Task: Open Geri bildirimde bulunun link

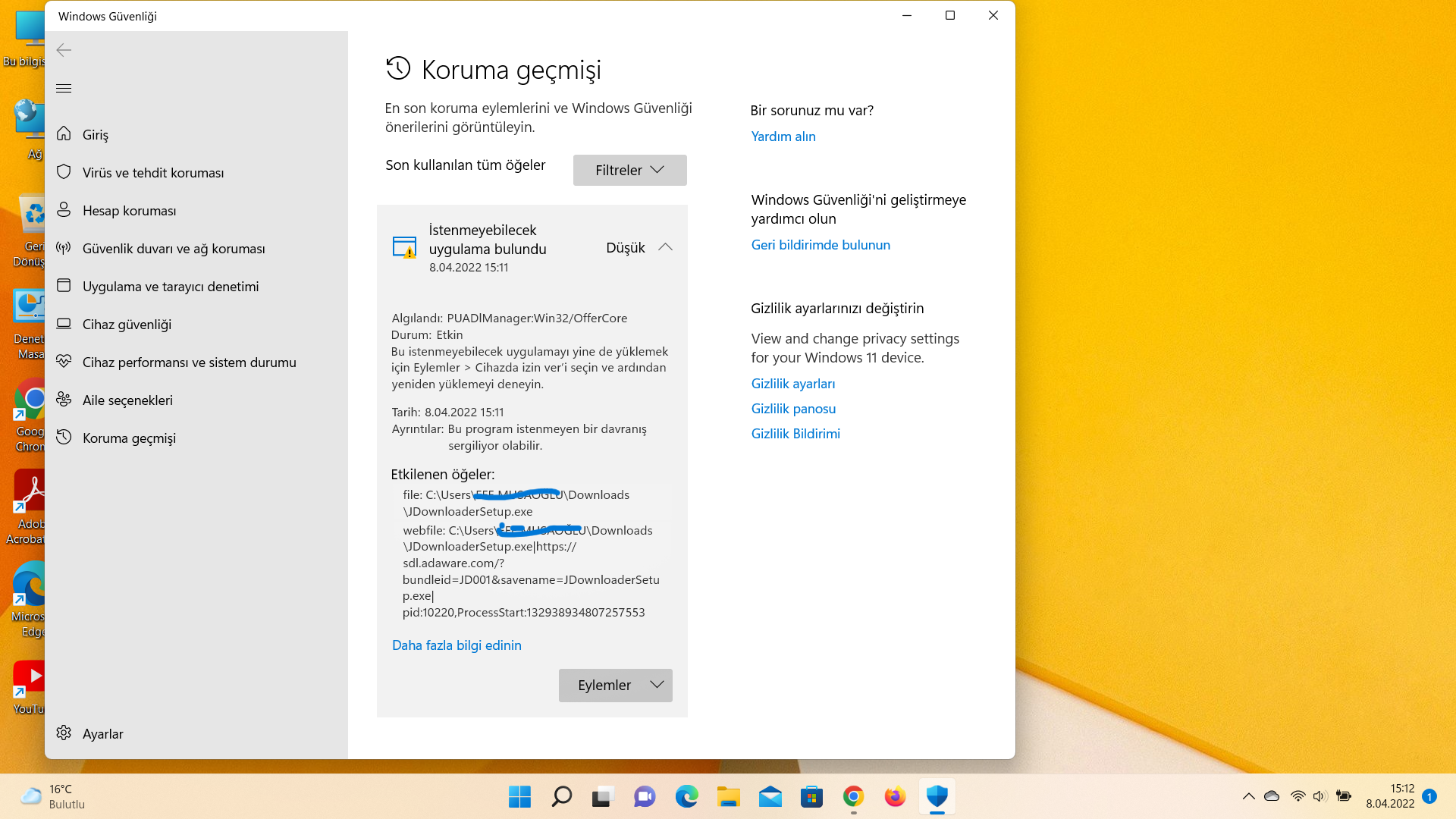Action: [821, 245]
